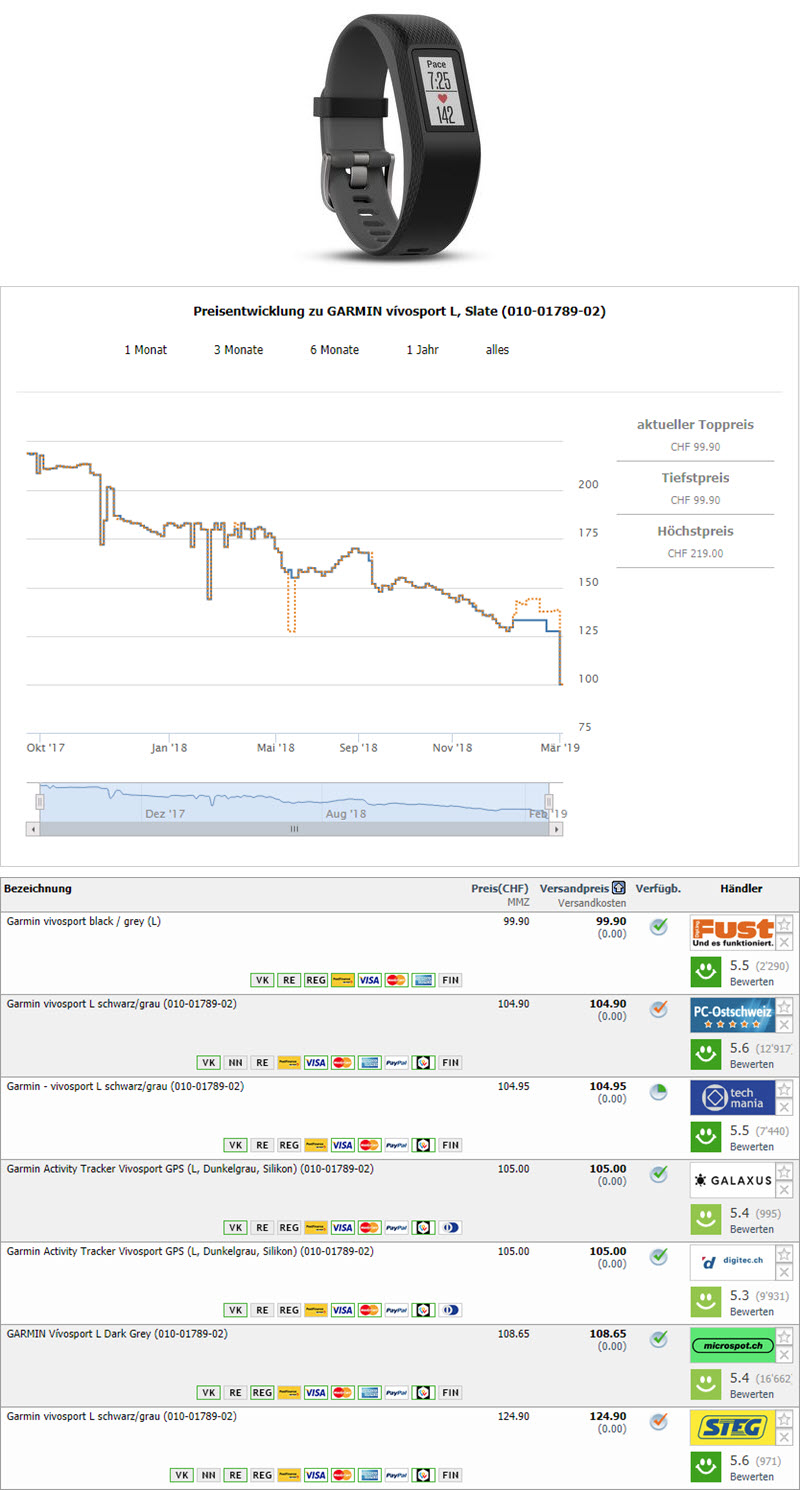Sort offers by Preis(CHF) column header
Screen dimensions: 800x1490
click(500, 888)
